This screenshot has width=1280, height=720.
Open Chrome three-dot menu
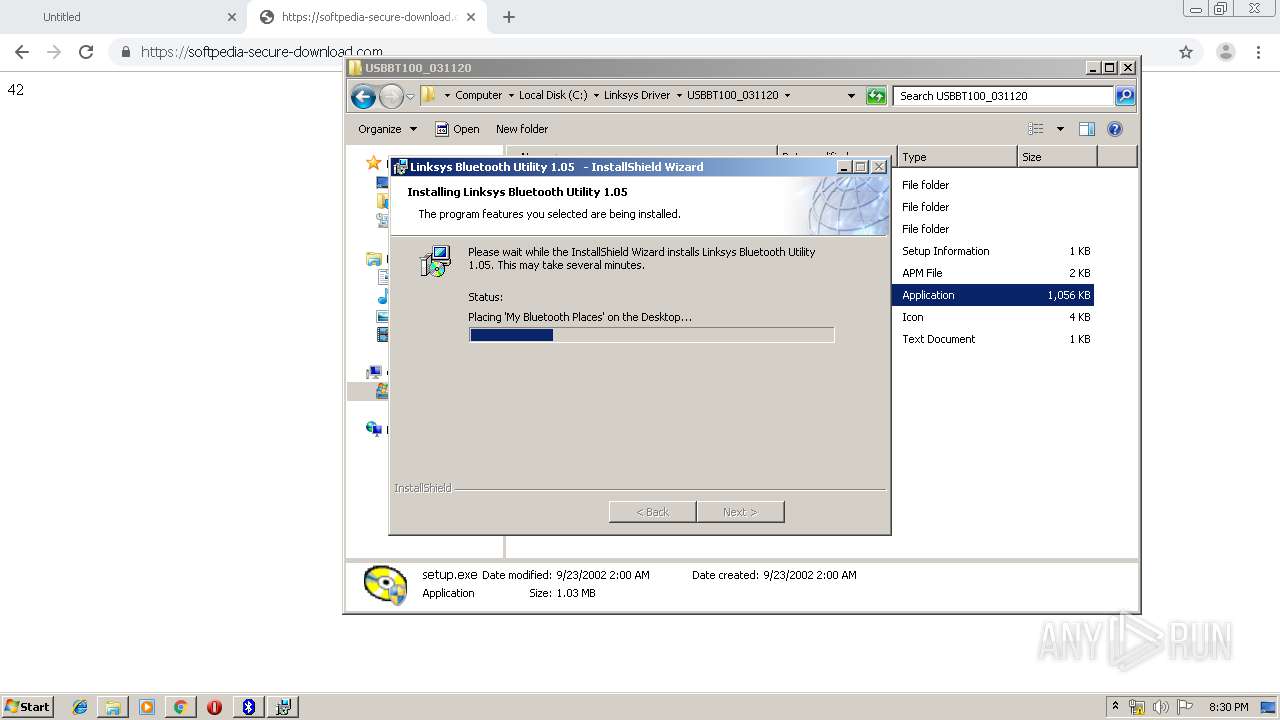[x=1259, y=52]
